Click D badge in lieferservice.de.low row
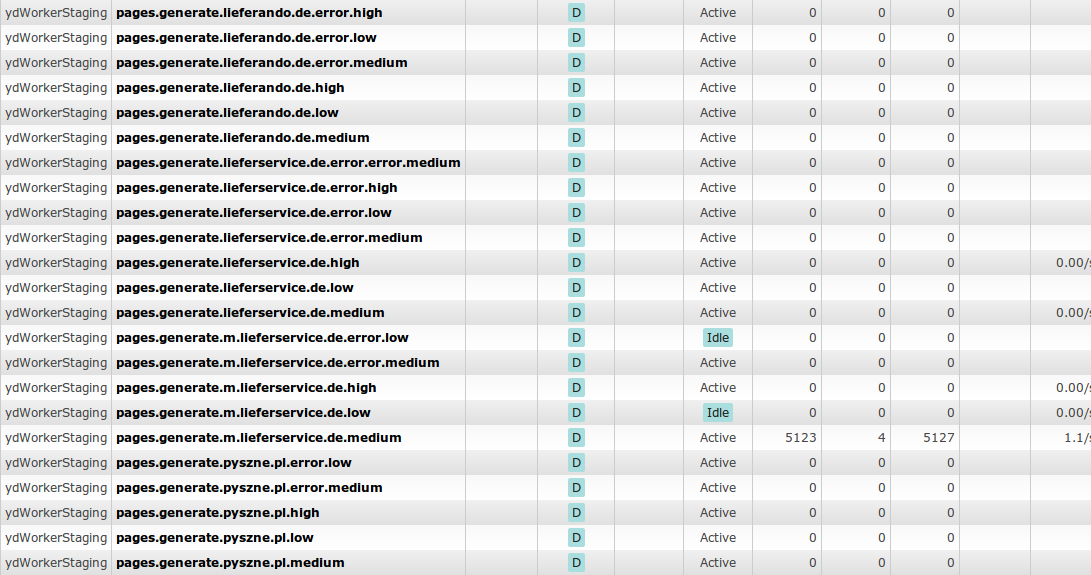1091x575 pixels. pos(576,288)
